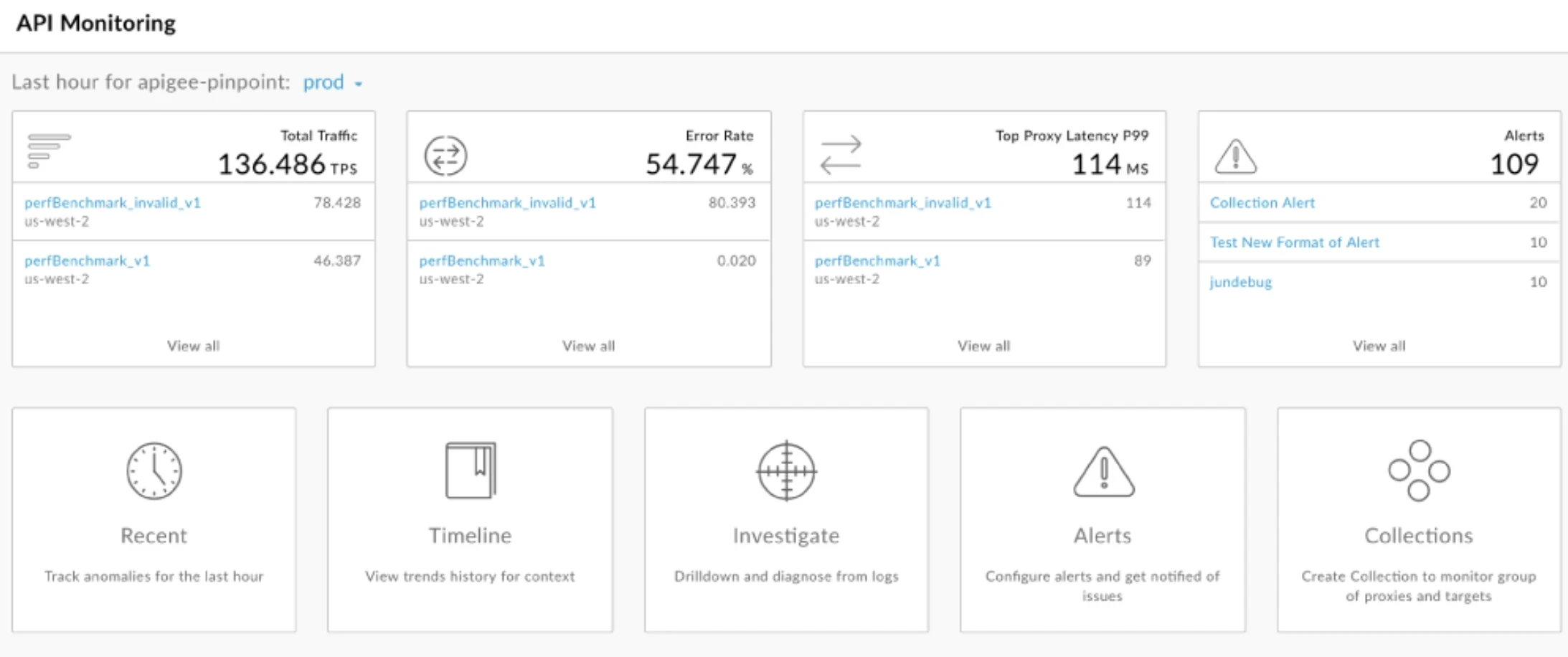Open the Investigate tile title
The width and height of the screenshot is (1568, 657).
coord(786,536)
